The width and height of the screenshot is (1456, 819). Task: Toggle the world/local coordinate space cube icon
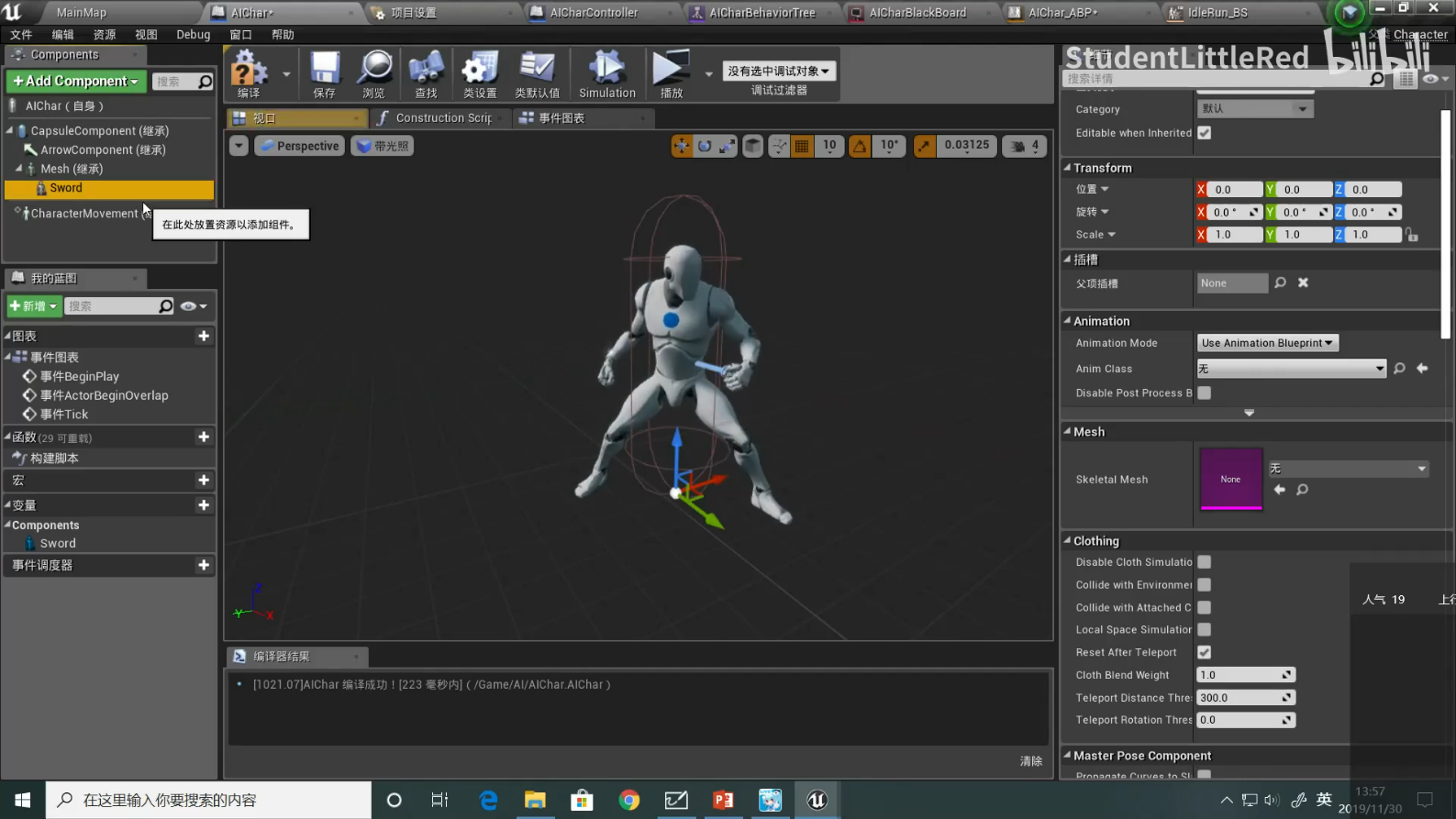tap(752, 146)
